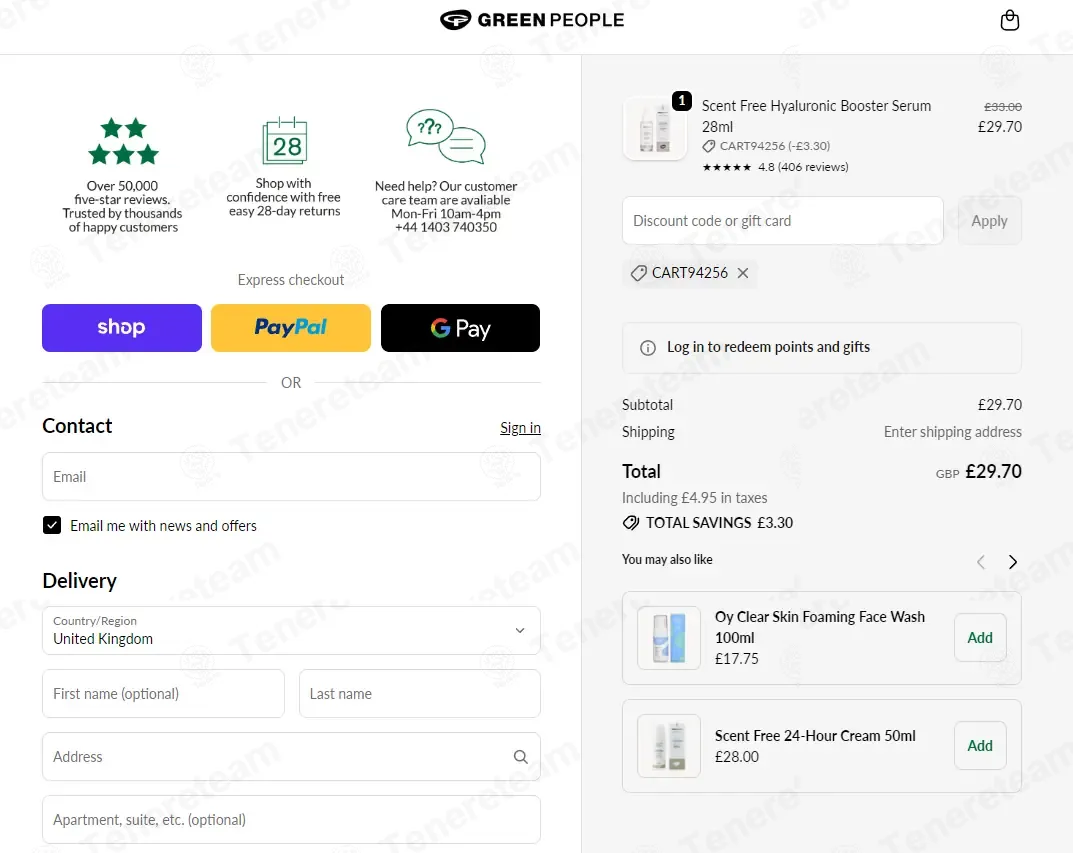1073x853 pixels.
Task: Show previous recommended products arrow
Action: pyautogui.click(x=981, y=562)
